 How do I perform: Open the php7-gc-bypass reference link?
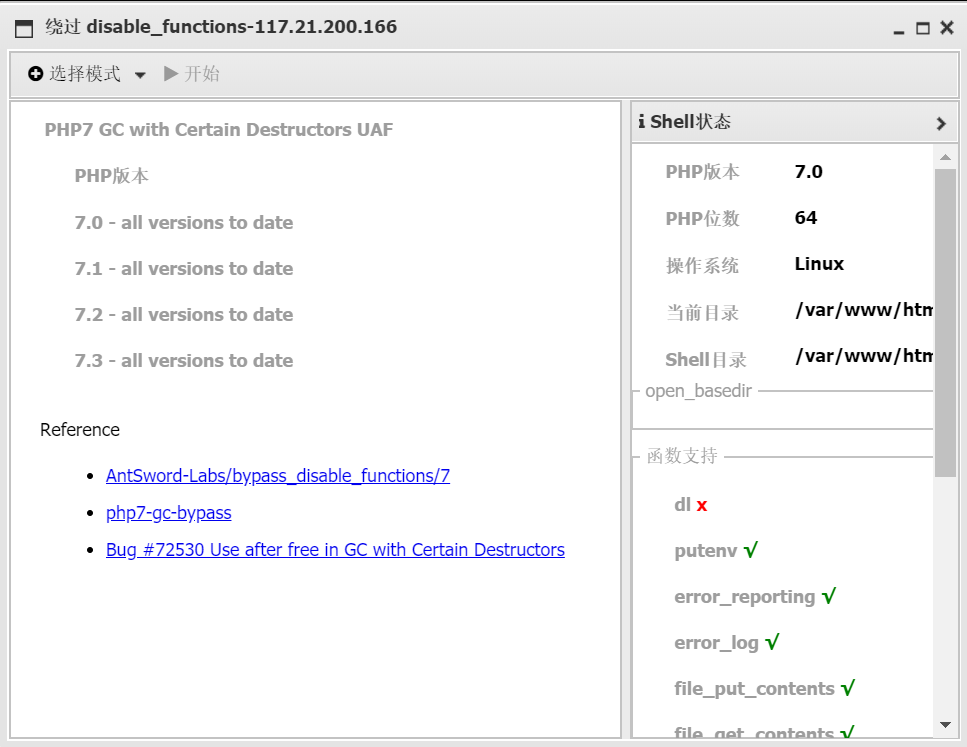pos(168,513)
